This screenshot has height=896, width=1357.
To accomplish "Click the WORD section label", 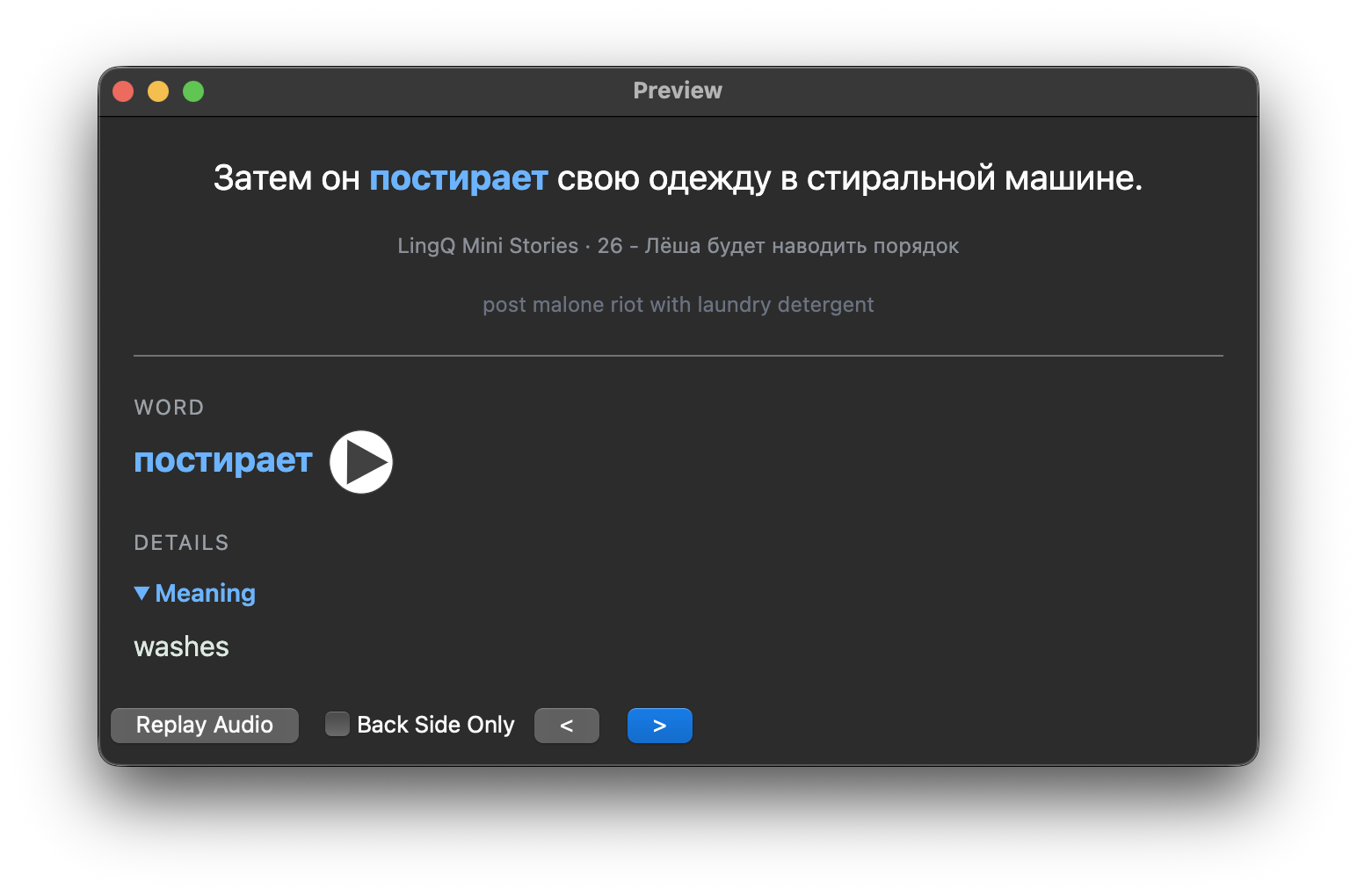I will coord(169,408).
